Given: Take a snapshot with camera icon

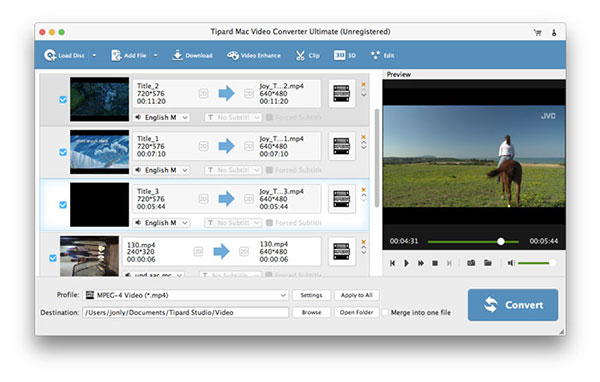Looking at the screenshot, I should click(x=471, y=263).
